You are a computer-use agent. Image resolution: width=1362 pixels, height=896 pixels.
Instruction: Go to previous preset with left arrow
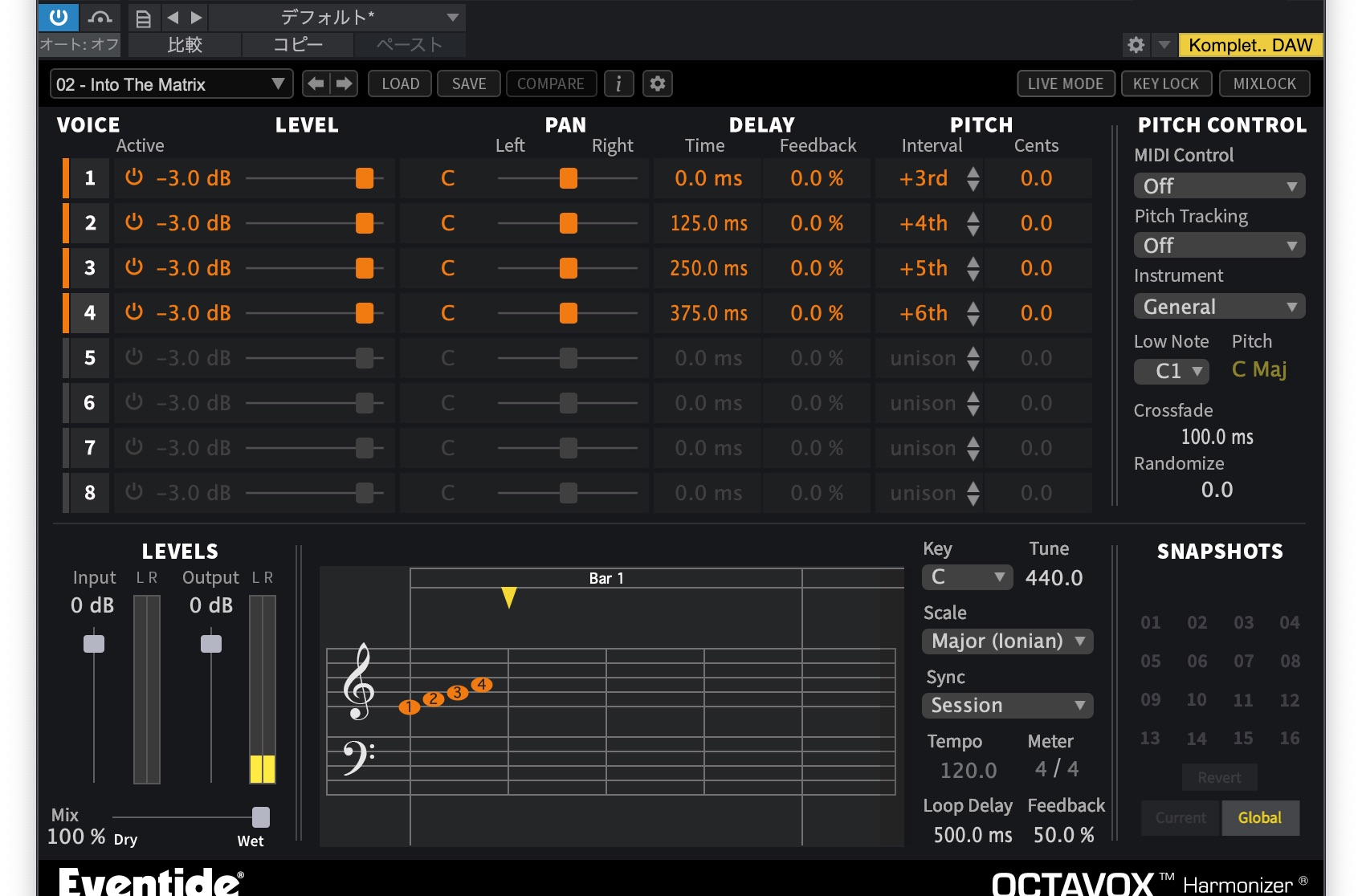pyautogui.click(x=316, y=83)
